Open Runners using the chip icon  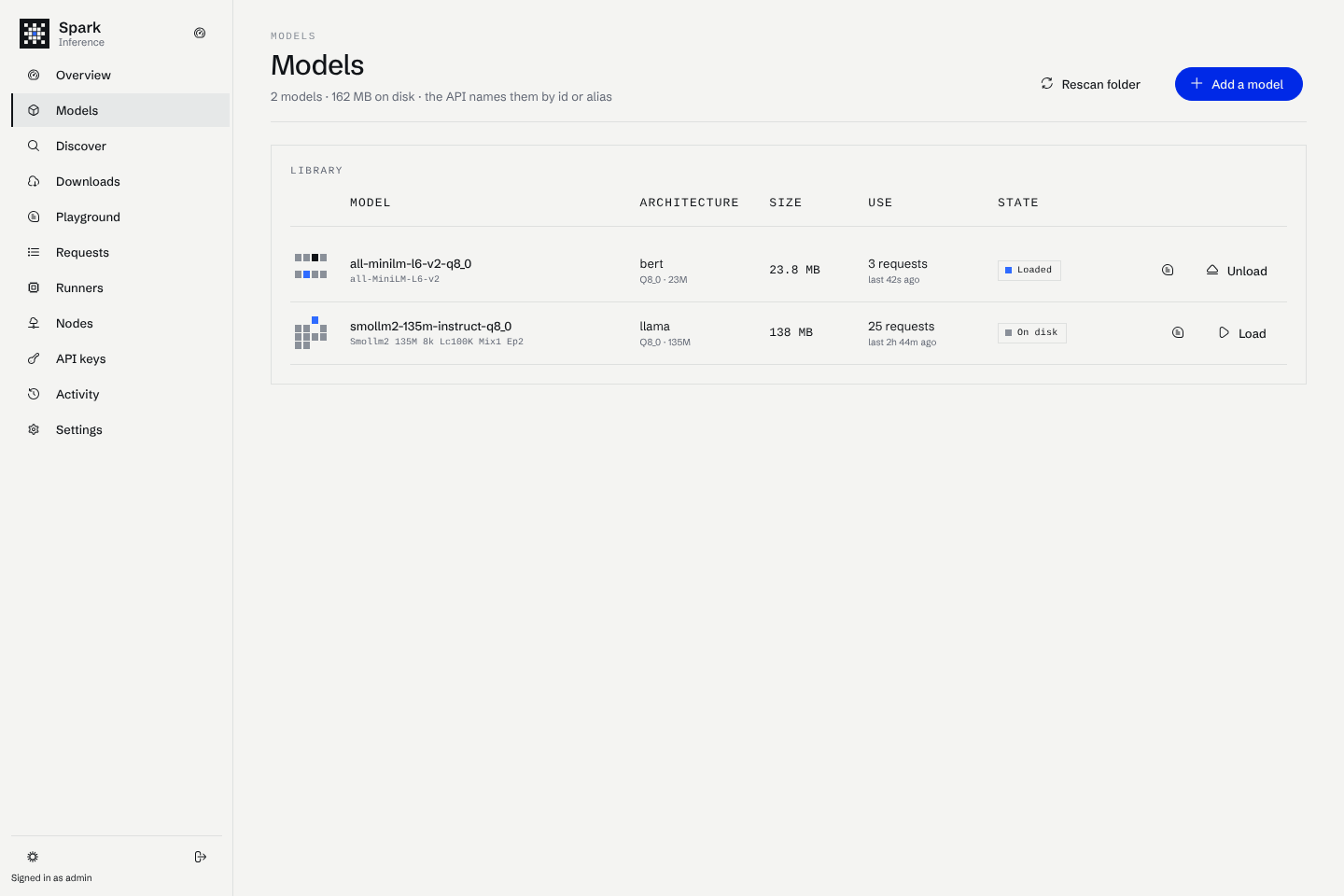[x=34, y=287]
